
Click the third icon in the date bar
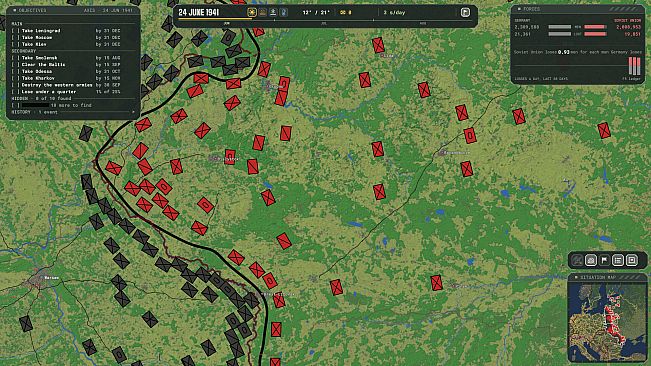click(273, 12)
